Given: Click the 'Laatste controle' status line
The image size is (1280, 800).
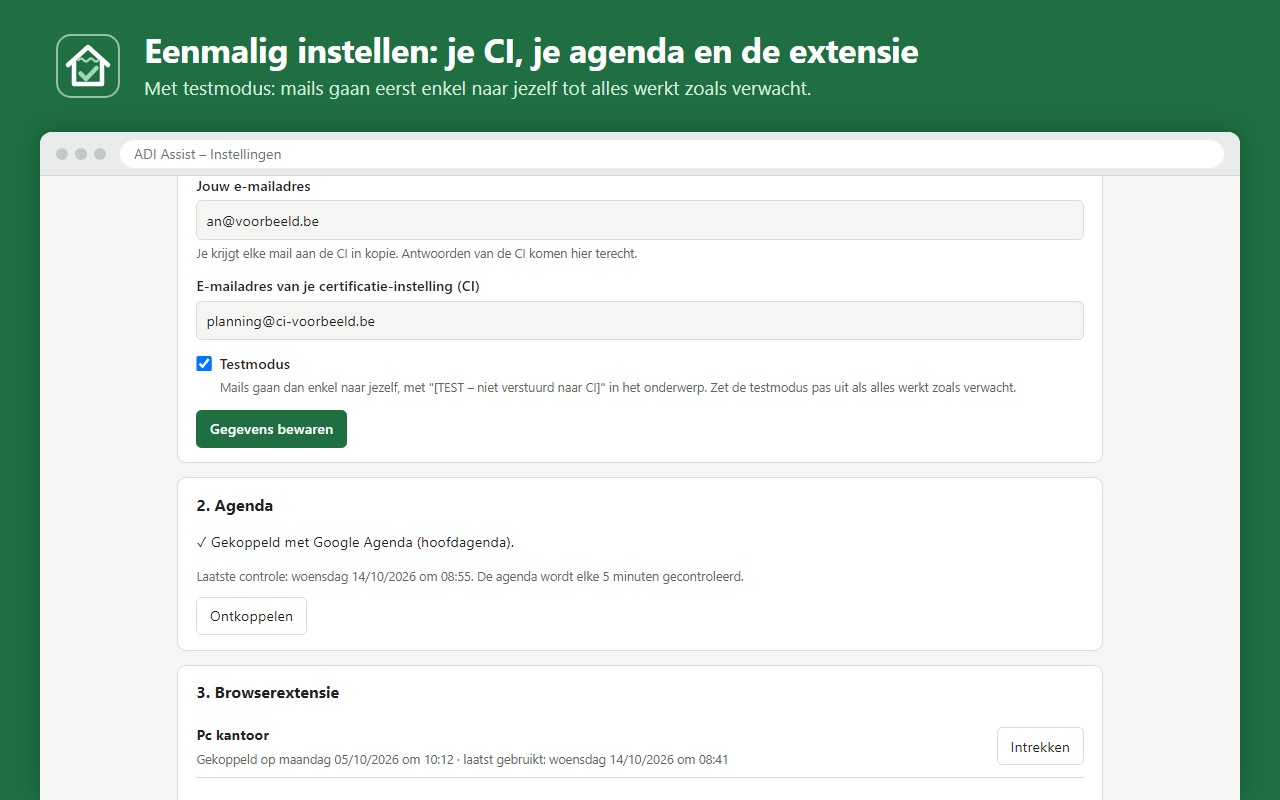Looking at the screenshot, I should 470,576.
